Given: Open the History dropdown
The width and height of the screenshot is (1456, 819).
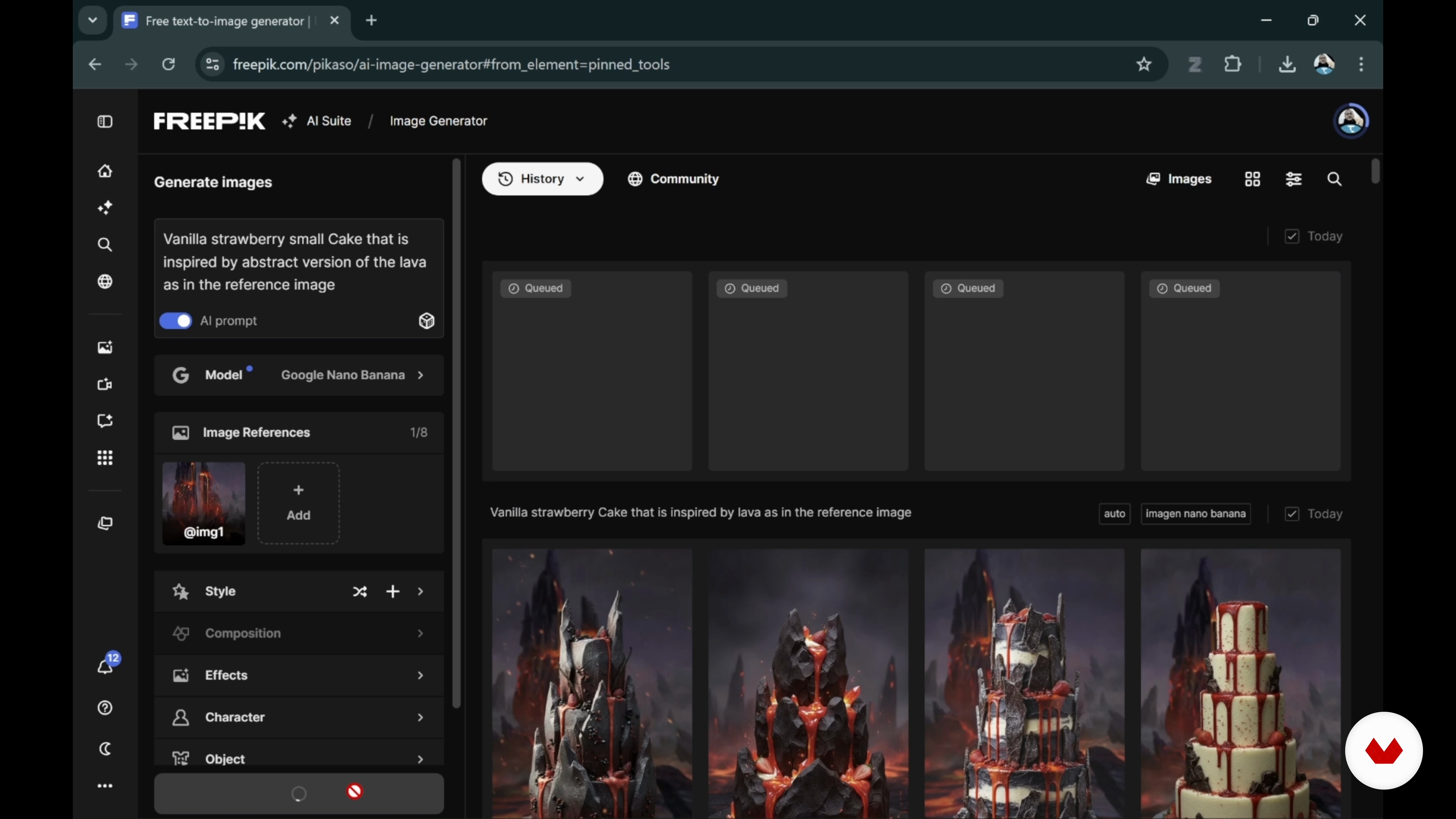Looking at the screenshot, I should pyautogui.click(x=542, y=179).
